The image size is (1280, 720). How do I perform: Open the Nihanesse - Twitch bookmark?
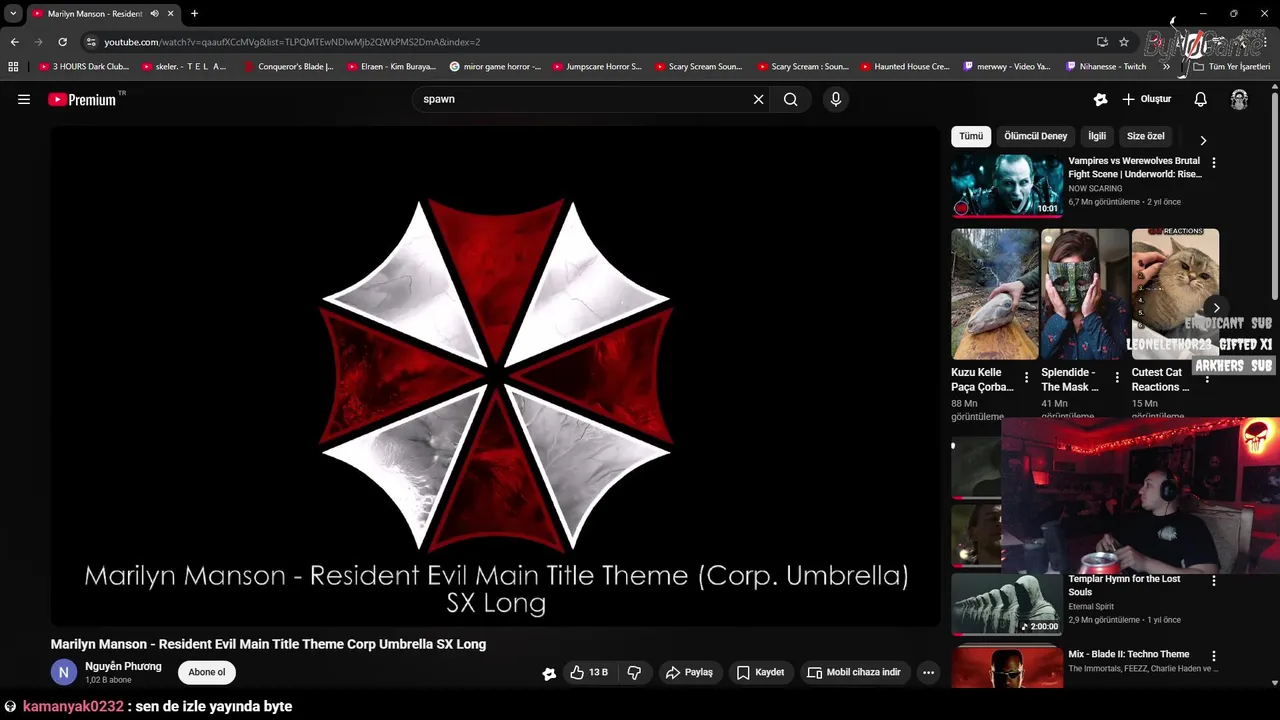coord(1106,66)
